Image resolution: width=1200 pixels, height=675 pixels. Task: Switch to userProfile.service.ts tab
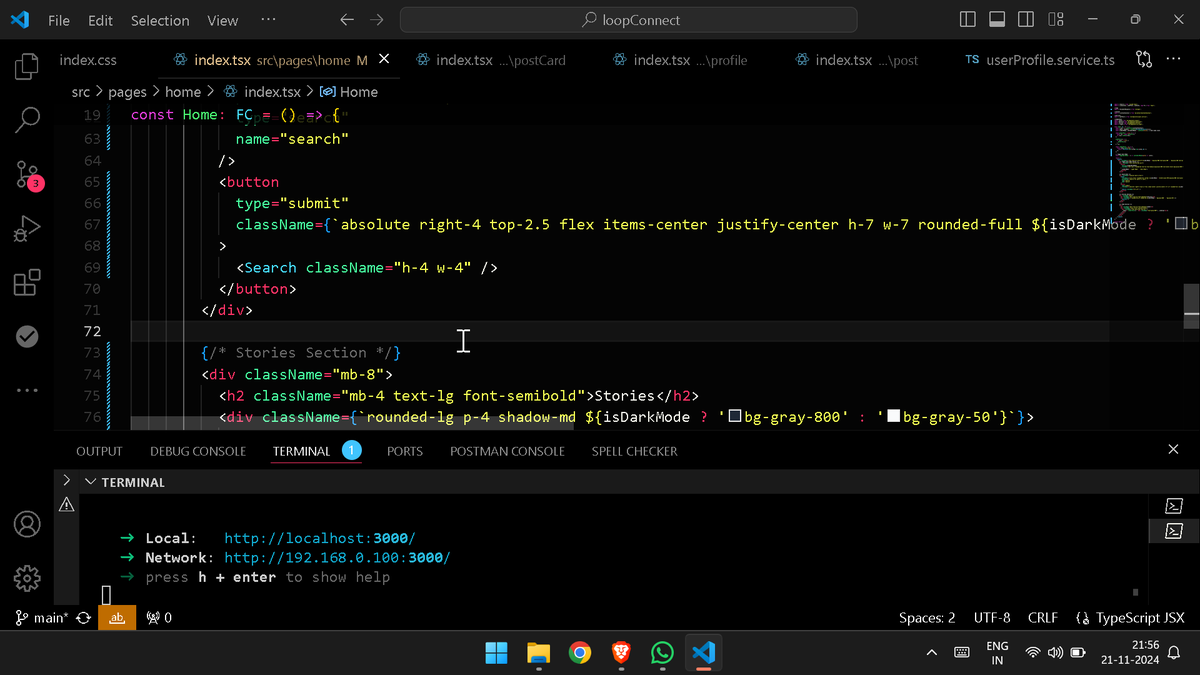pyautogui.click(x=1040, y=60)
